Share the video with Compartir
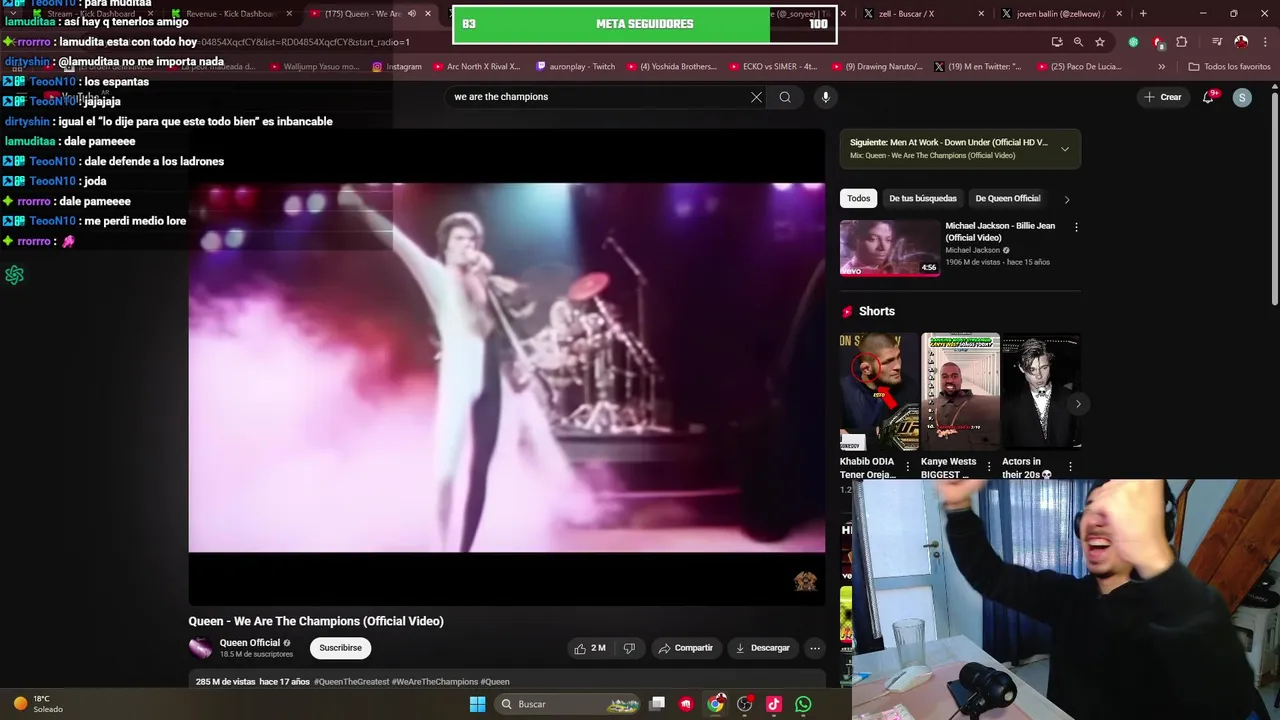The image size is (1280, 720). click(686, 648)
